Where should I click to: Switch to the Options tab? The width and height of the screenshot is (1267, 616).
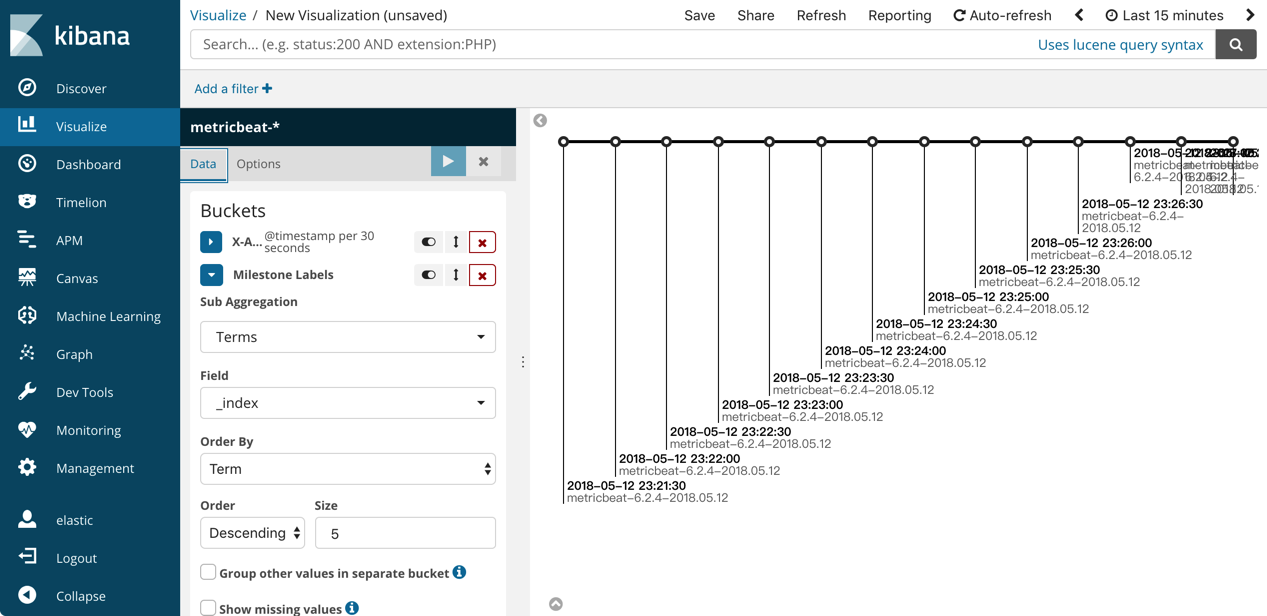point(258,164)
